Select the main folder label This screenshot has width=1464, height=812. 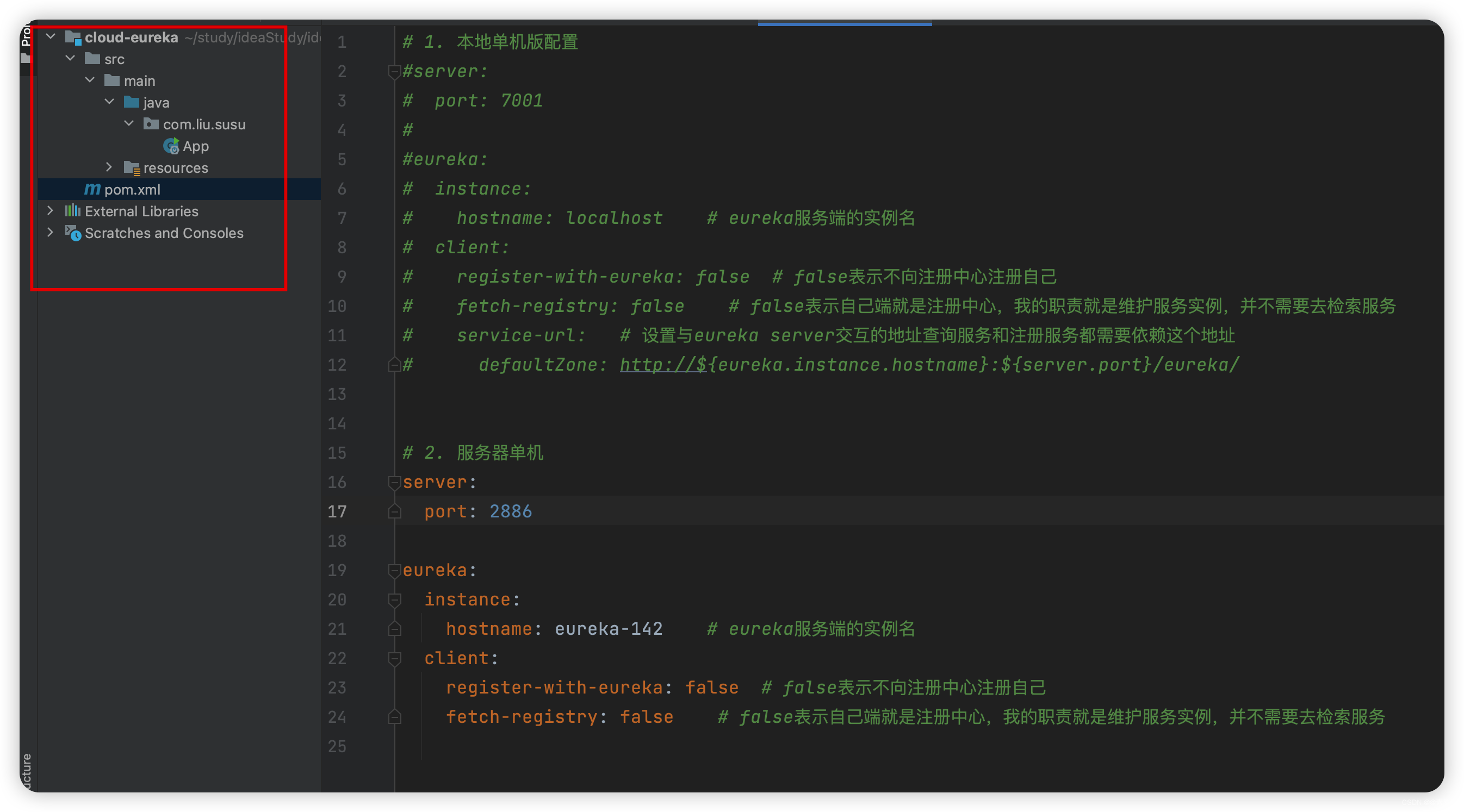click(139, 80)
